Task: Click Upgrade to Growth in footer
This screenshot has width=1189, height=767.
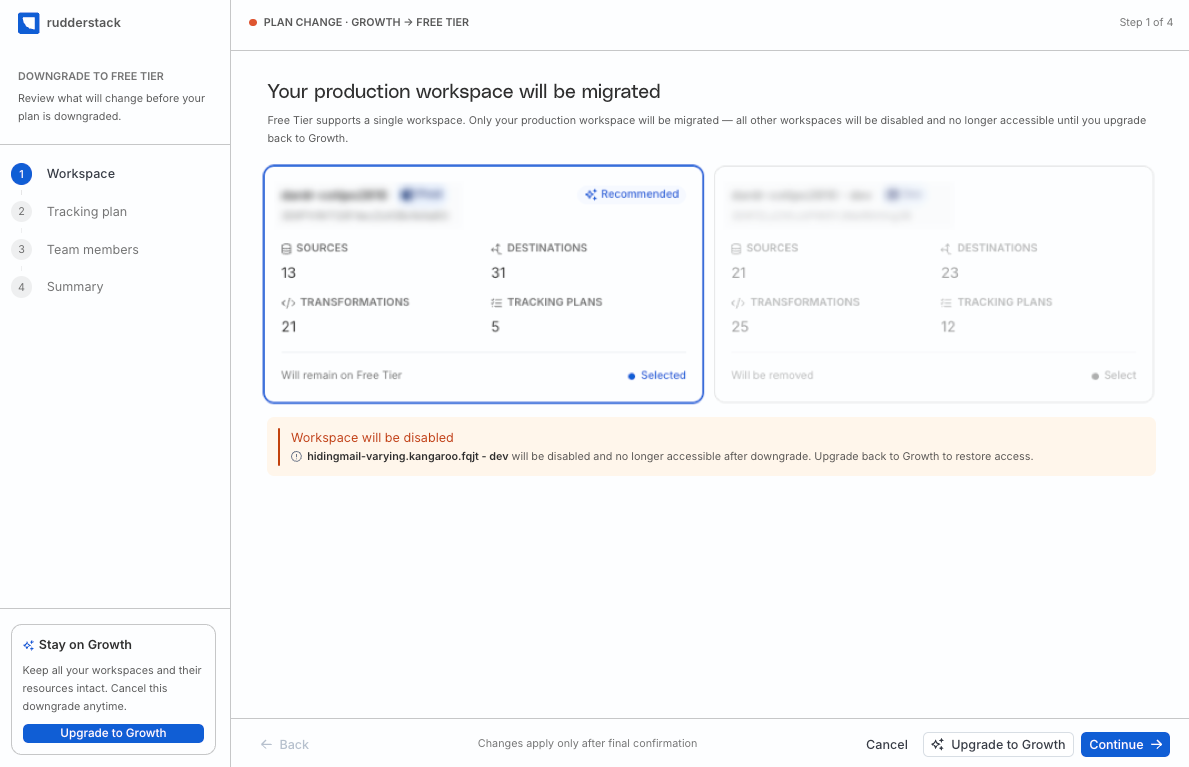Action: click(998, 745)
